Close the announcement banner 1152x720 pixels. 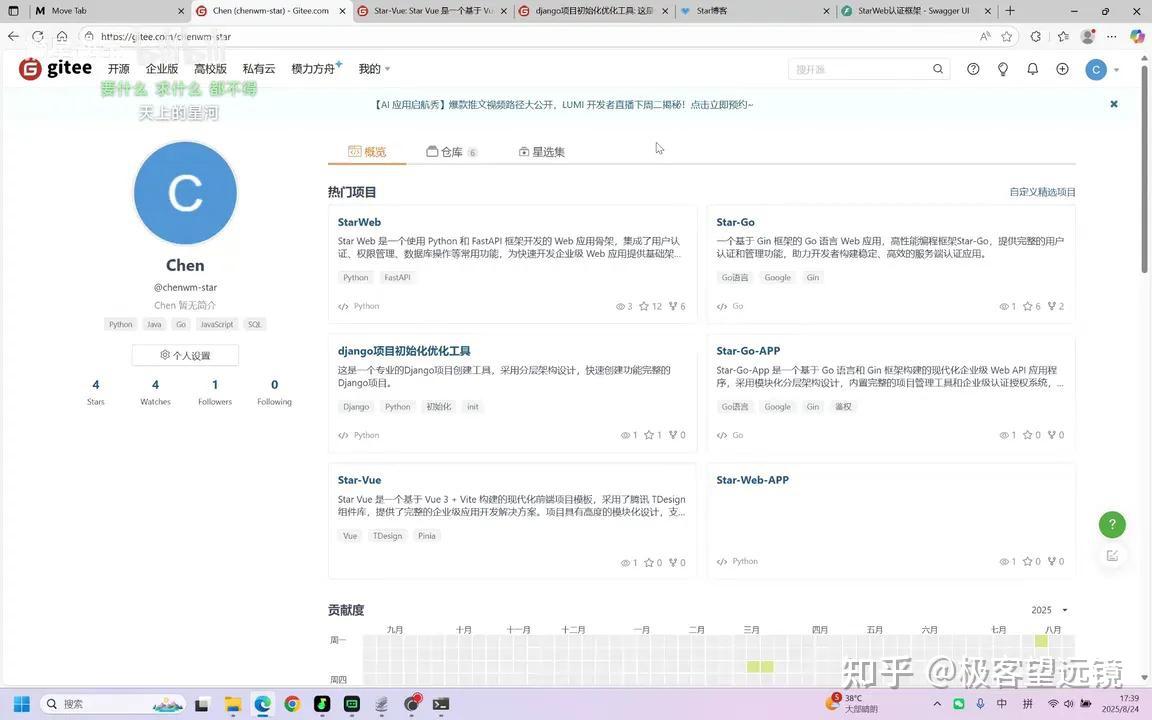pos(1114,104)
